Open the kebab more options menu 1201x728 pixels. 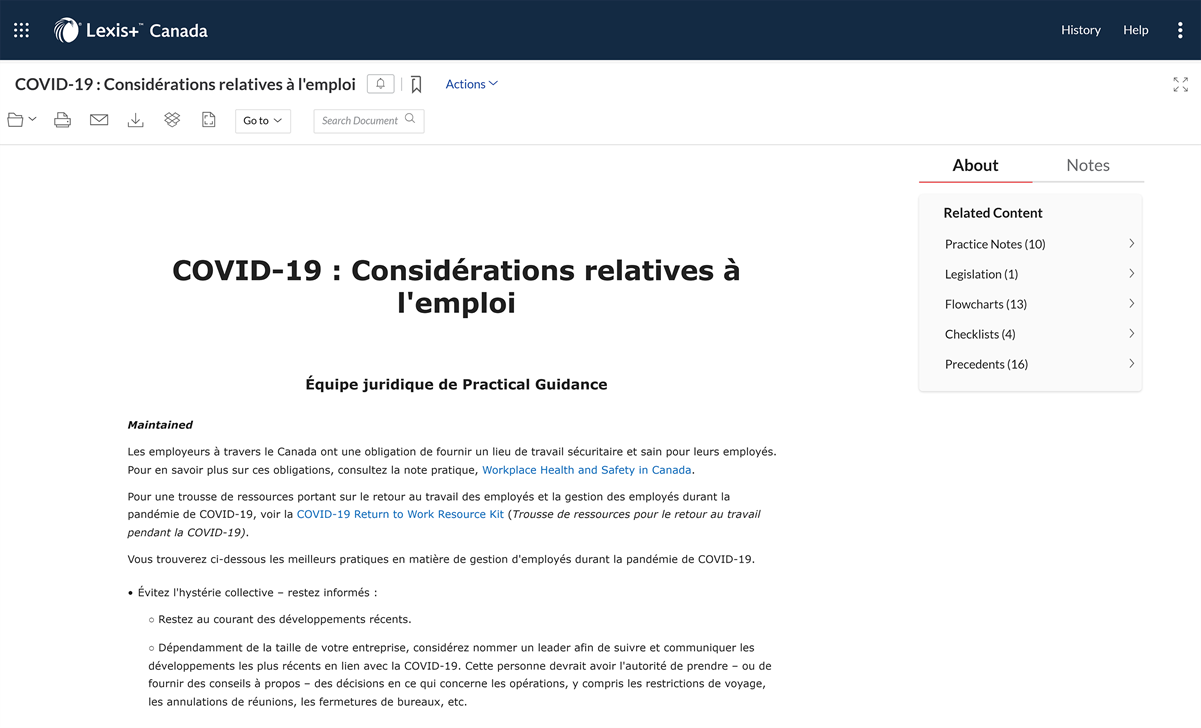(1180, 30)
